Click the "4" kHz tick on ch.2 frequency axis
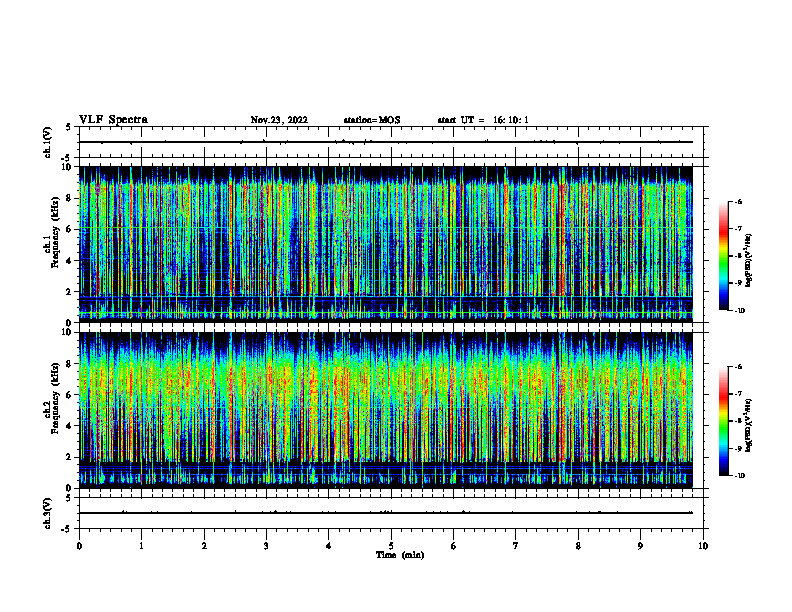Image resolution: width=792 pixels, height=612 pixels. (x=71, y=426)
